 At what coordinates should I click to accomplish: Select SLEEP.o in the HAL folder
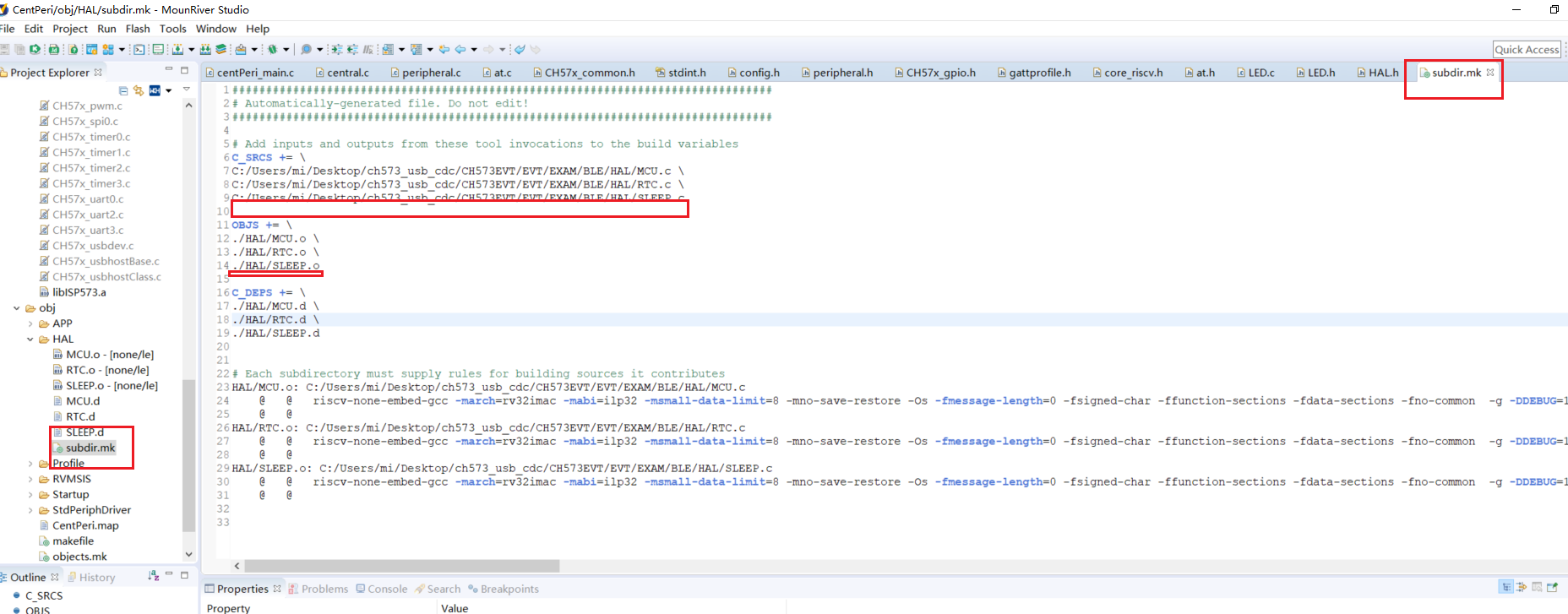click(x=105, y=386)
